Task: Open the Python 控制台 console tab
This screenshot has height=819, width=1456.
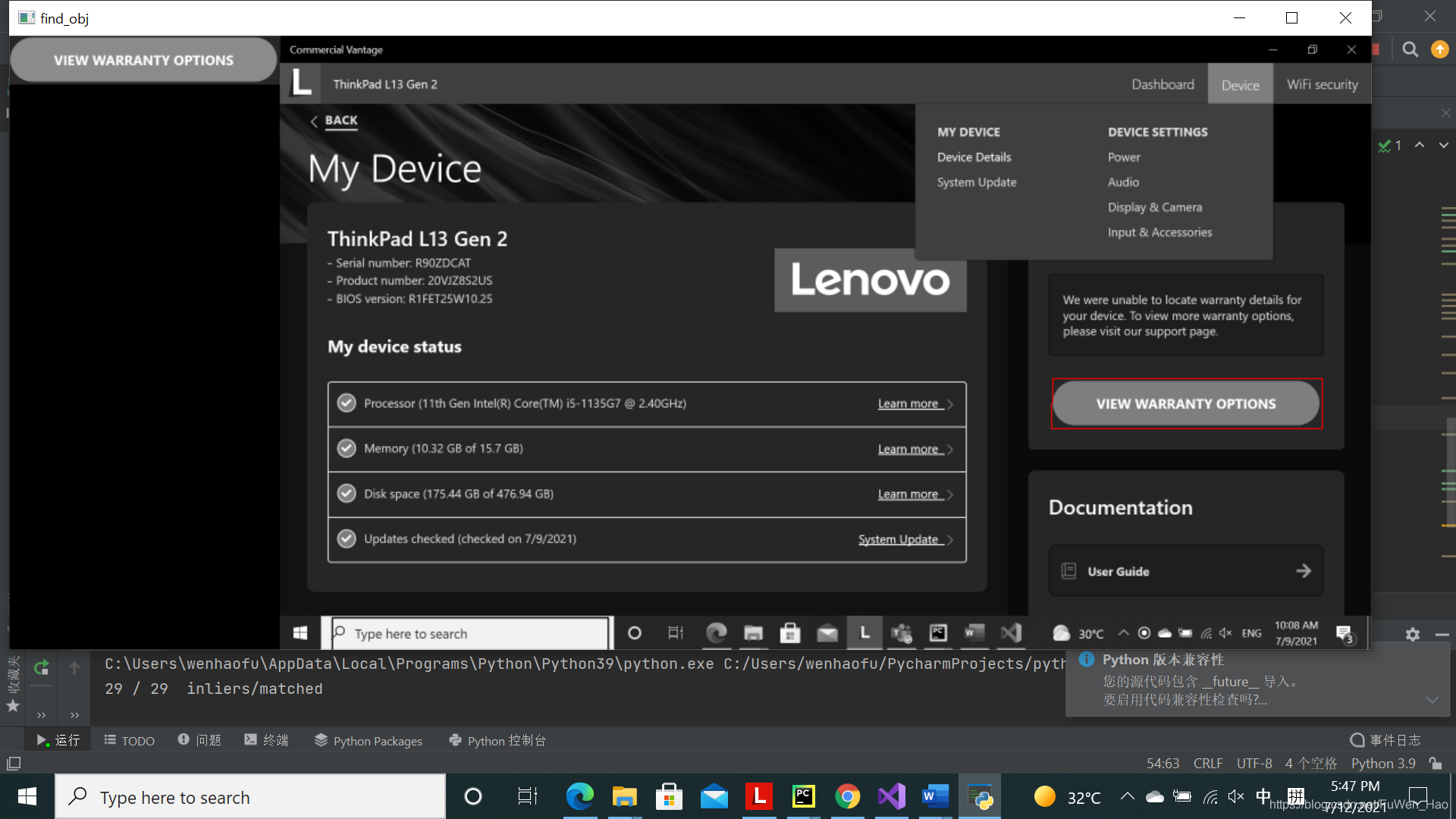Action: 497,740
